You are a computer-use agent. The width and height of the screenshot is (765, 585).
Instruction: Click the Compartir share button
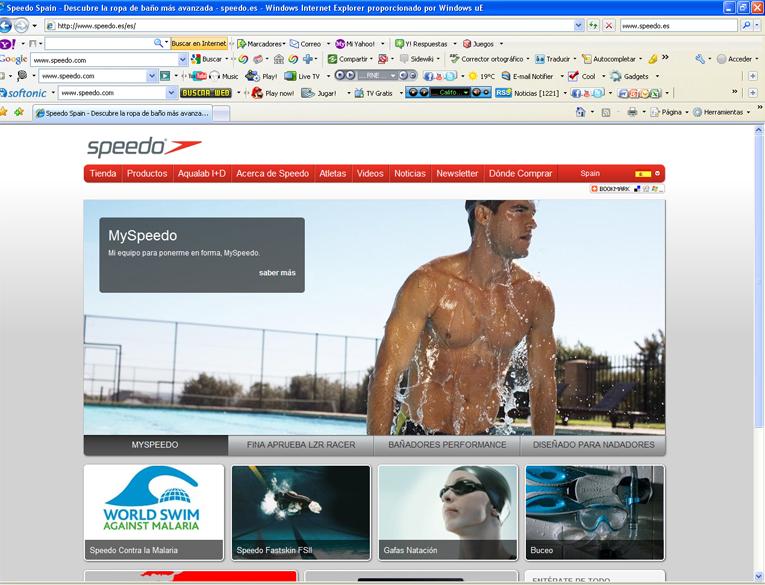pyautogui.click(x=347, y=59)
